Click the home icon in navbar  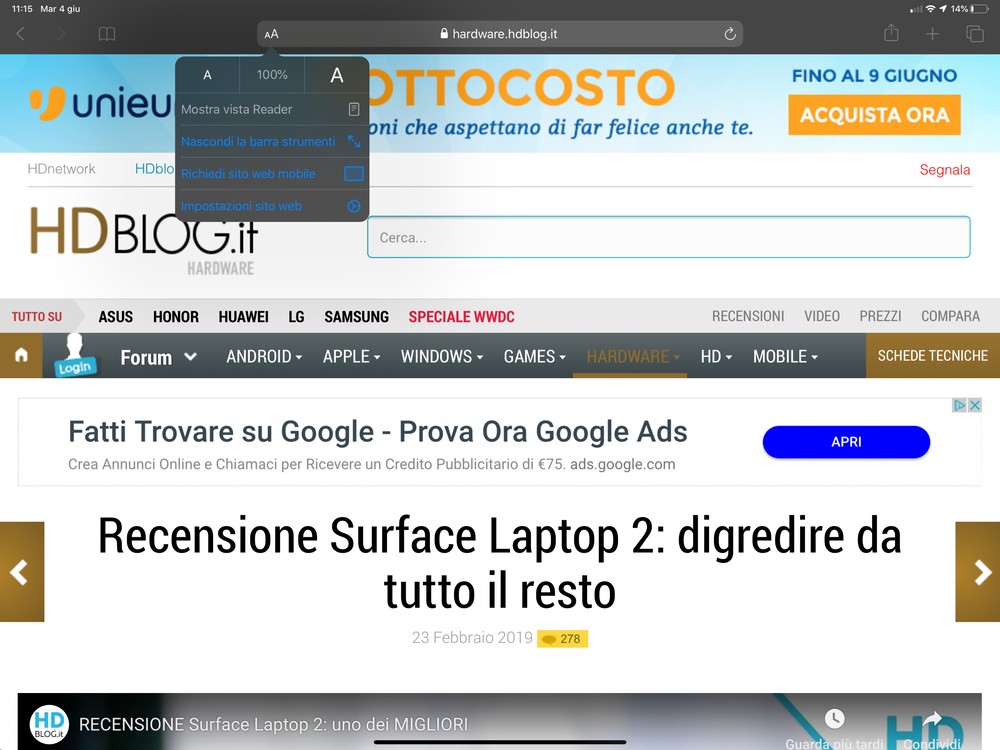pos(21,355)
